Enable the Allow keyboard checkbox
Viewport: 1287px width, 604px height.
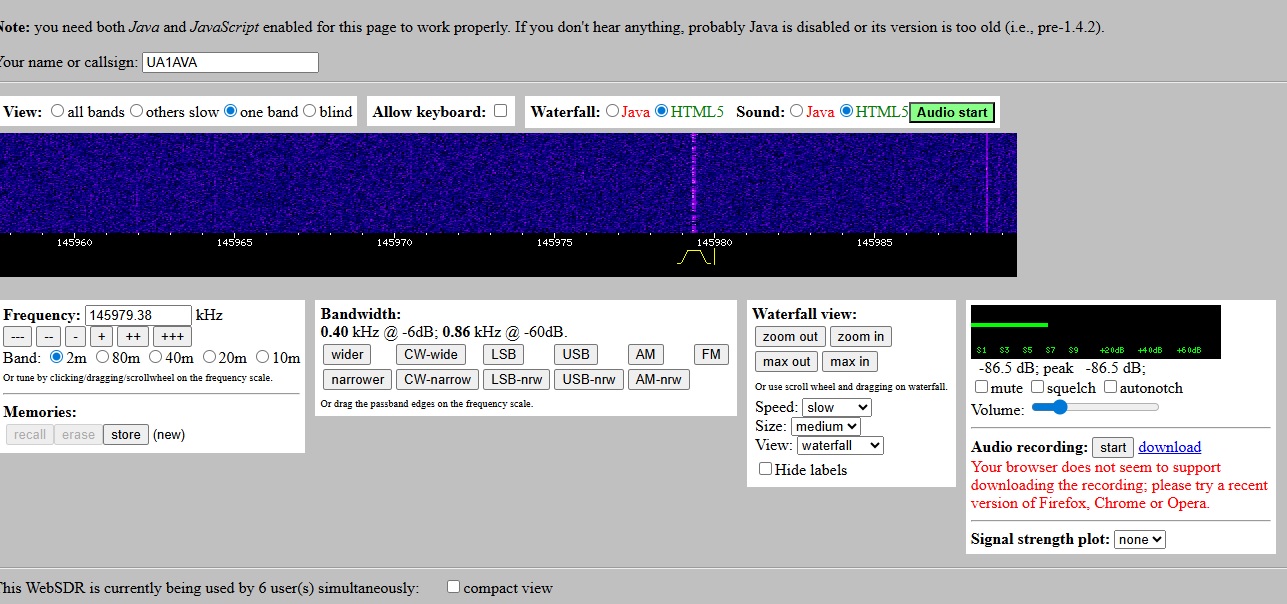pyautogui.click(x=500, y=111)
